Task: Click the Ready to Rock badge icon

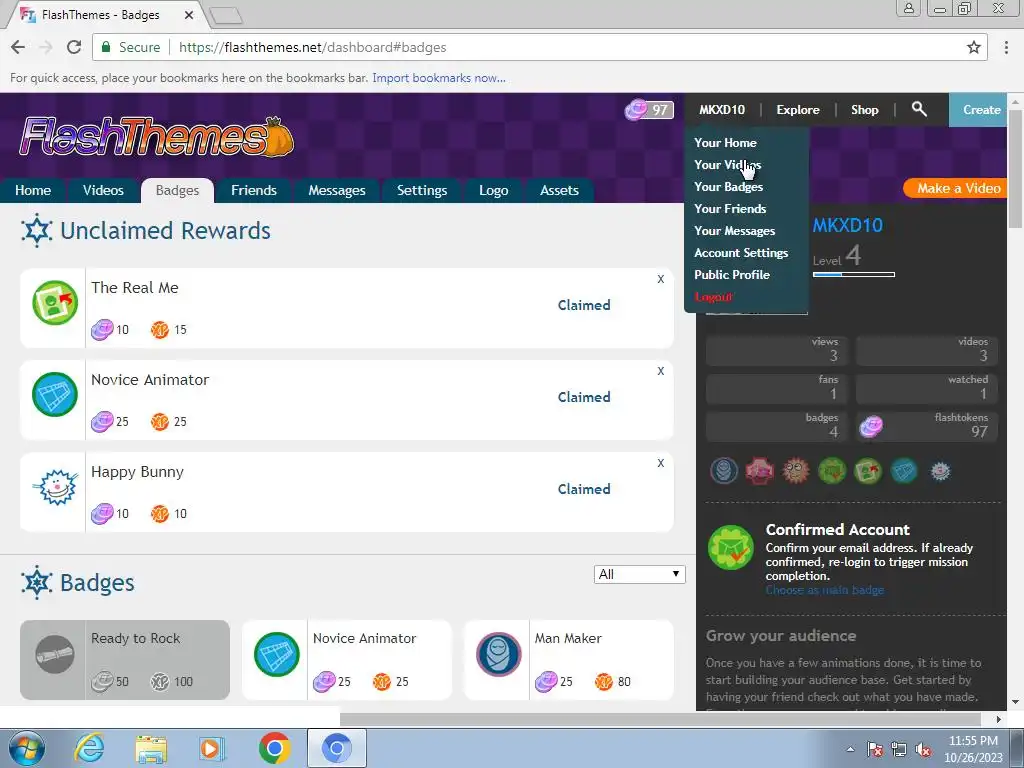Action: [54, 654]
